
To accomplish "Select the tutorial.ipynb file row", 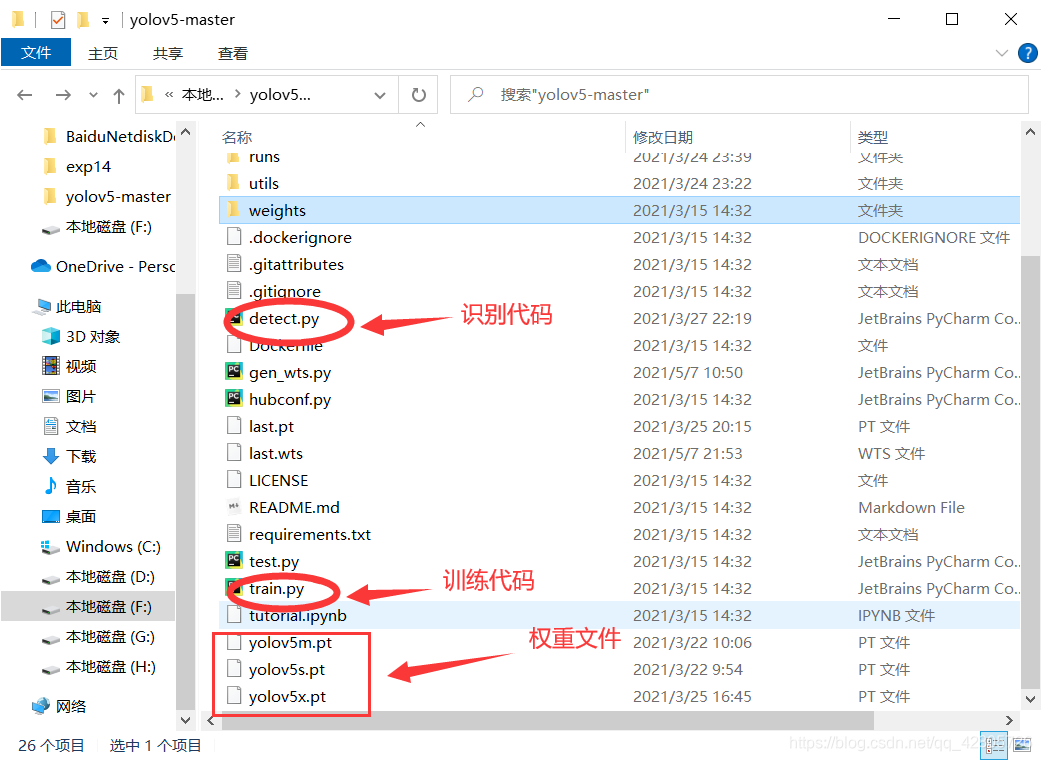I will (x=619, y=615).
